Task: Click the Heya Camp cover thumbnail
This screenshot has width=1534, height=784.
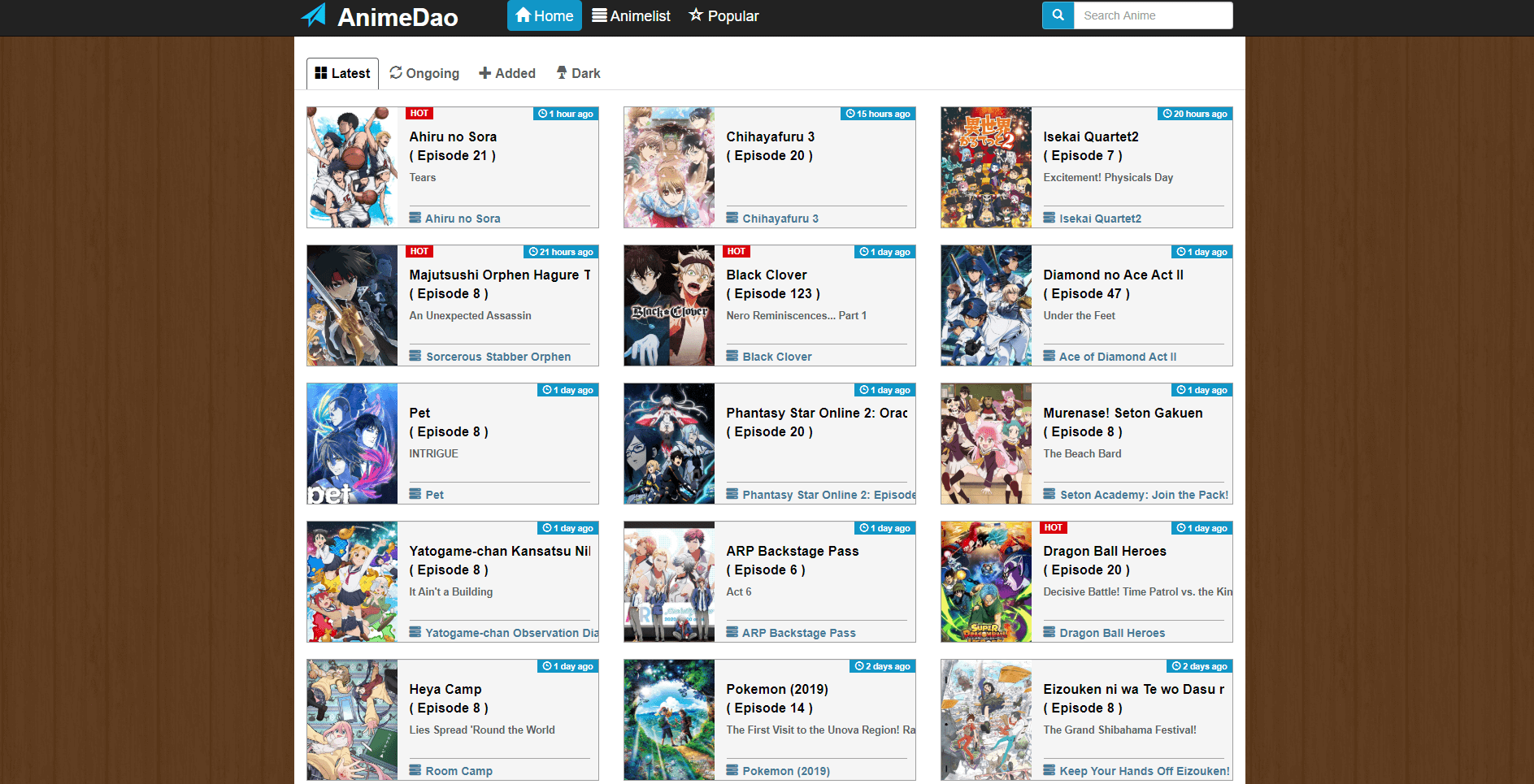Action: point(352,720)
